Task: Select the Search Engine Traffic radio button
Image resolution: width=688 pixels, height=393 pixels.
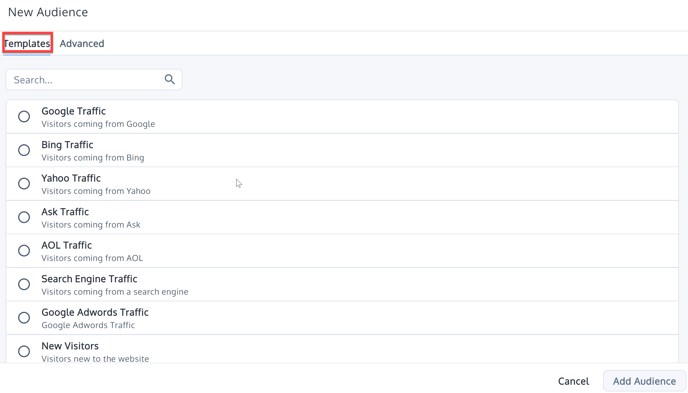Action: click(x=24, y=284)
